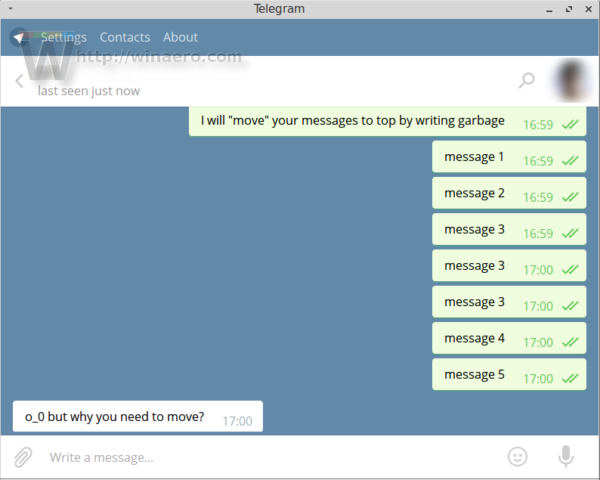Click the 17:00 timestamp on 'message 4'

click(x=538, y=343)
